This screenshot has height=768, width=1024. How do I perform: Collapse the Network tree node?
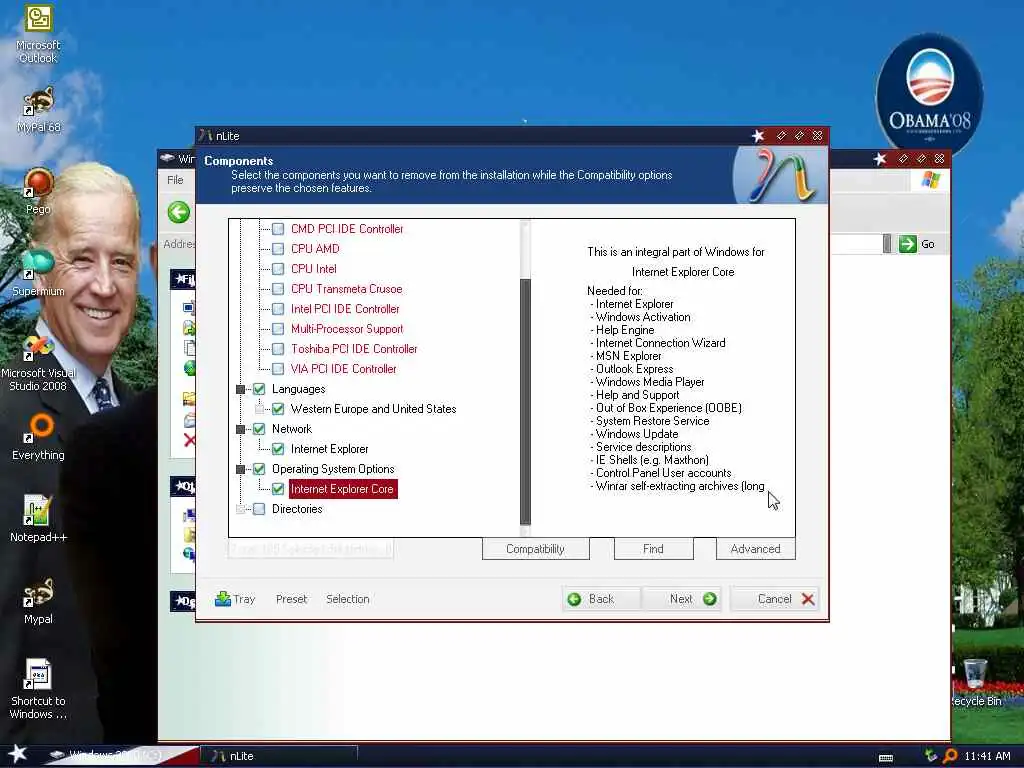tap(240, 429)
